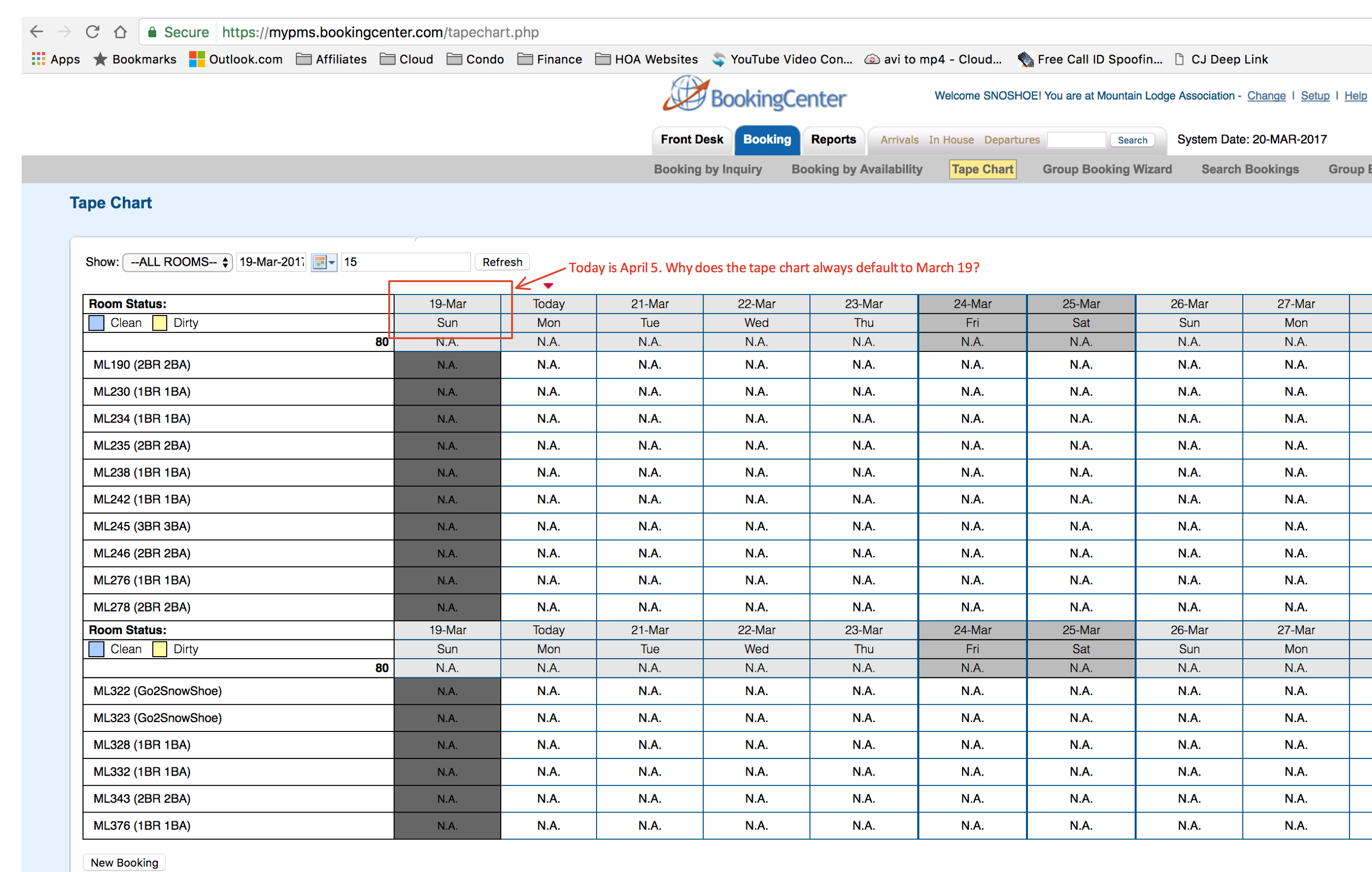Open the Condo bookmark folder
This screenshot has width=1372, height=872.
click(x=475, y=59)
